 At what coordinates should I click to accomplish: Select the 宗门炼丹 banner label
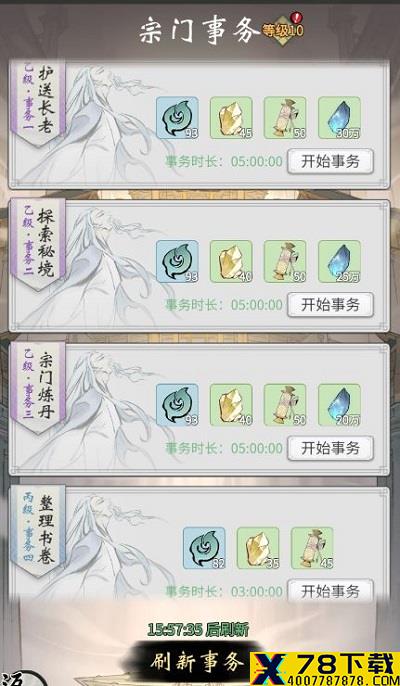38,388
